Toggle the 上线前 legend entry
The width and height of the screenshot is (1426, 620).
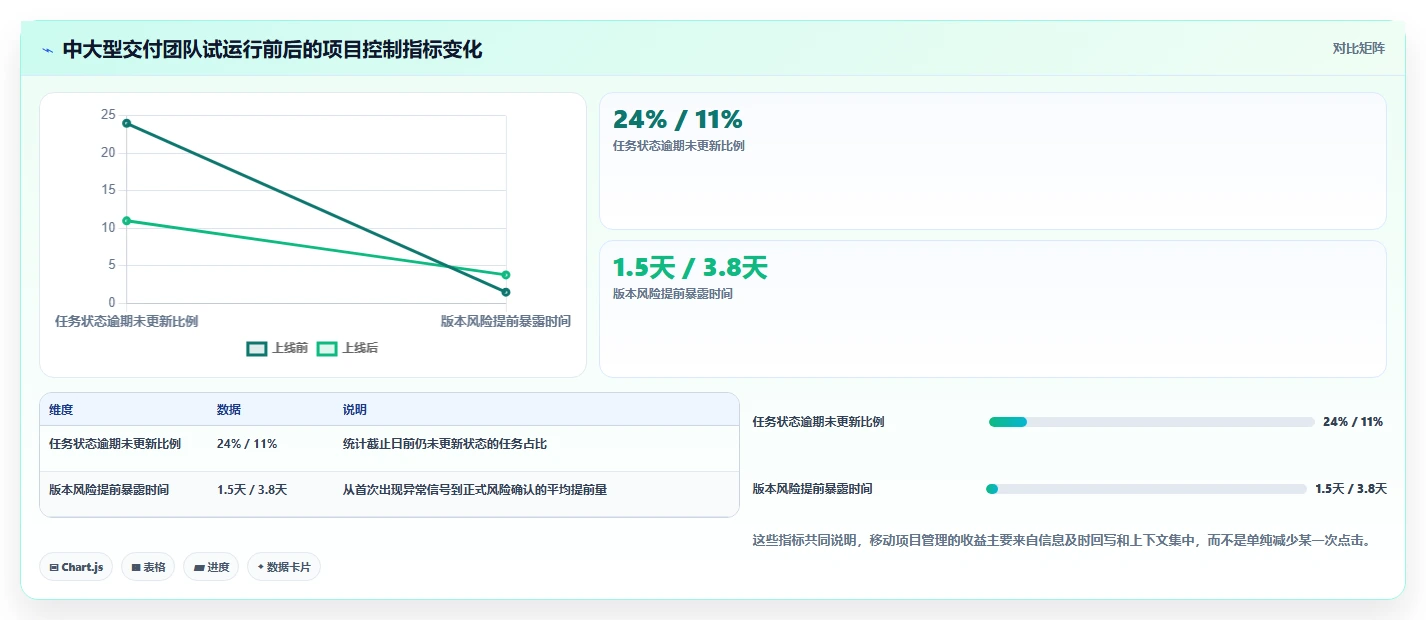point(277,348)
